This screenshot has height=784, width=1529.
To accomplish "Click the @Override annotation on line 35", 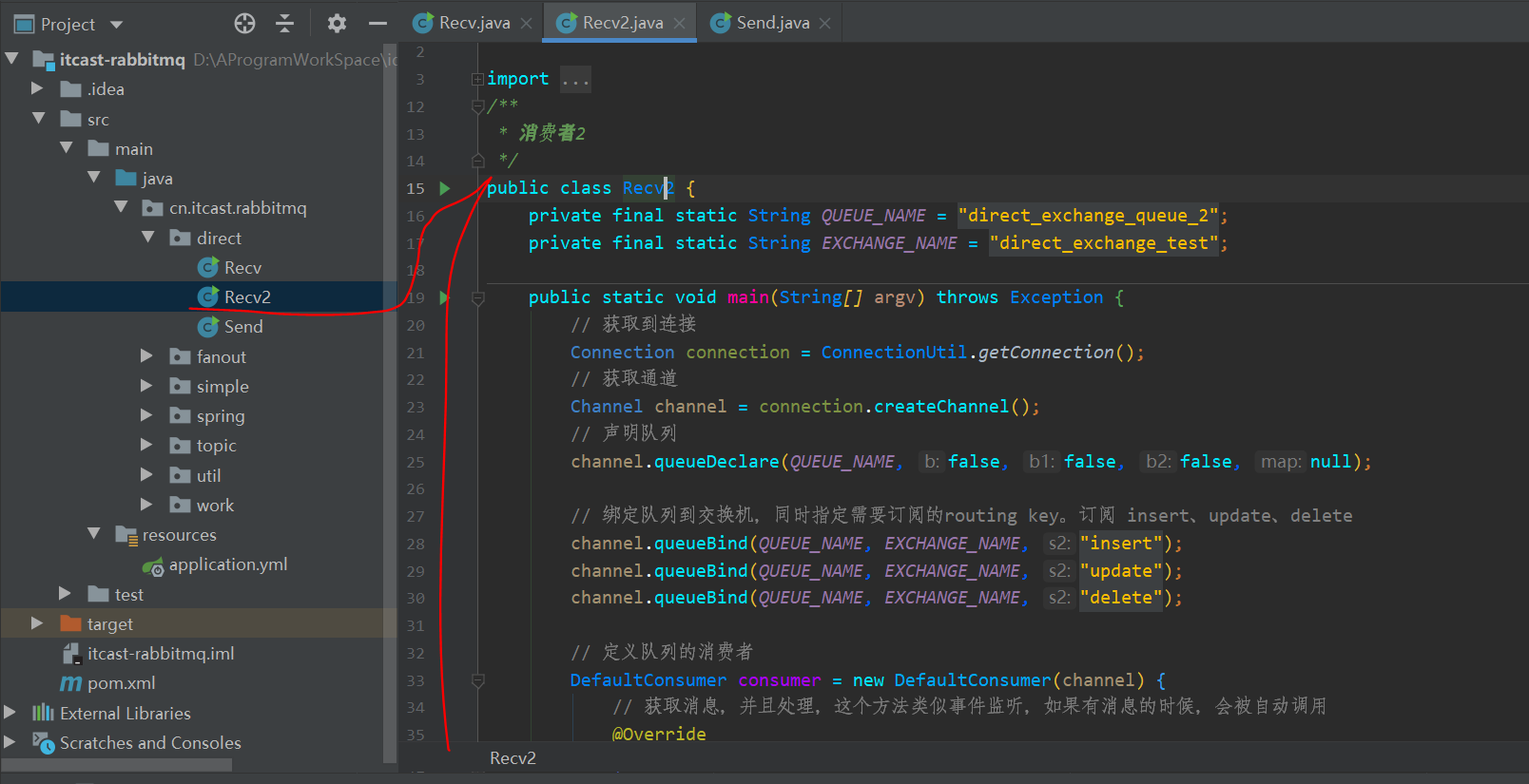I will (x=659, y=734).
